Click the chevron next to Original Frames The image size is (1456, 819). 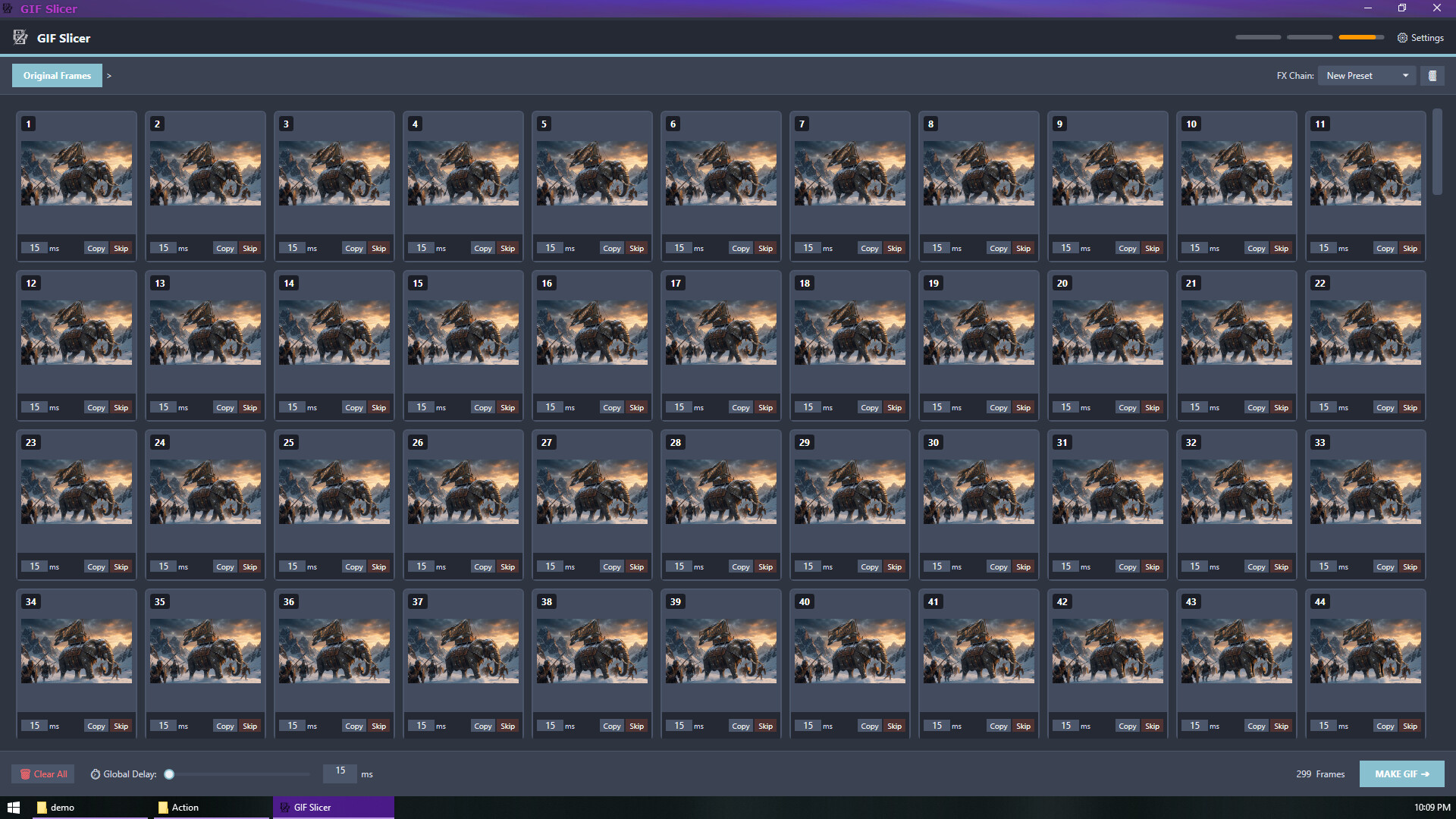tap(109, 76)
